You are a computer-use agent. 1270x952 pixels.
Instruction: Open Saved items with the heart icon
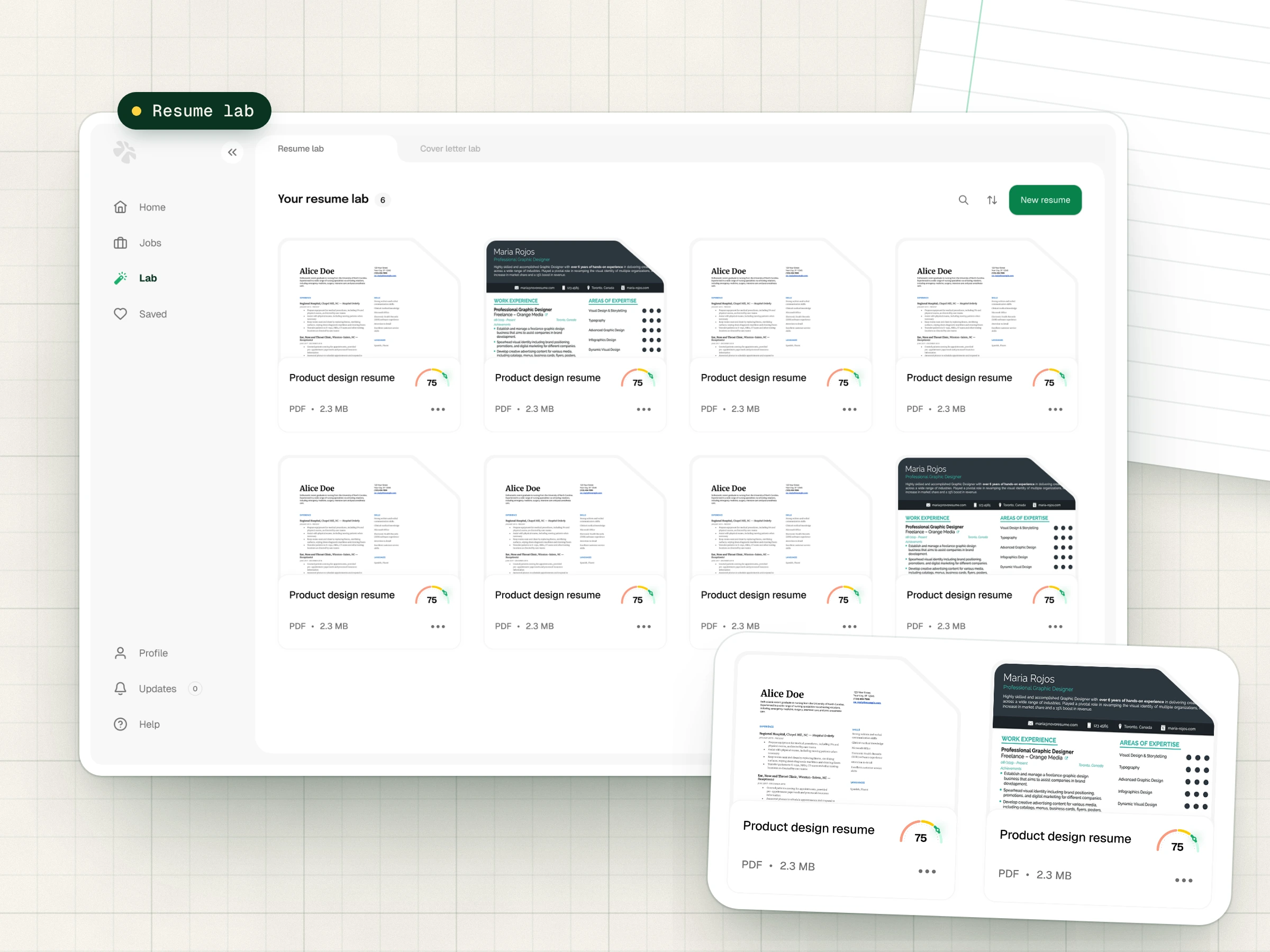point(141,314)
